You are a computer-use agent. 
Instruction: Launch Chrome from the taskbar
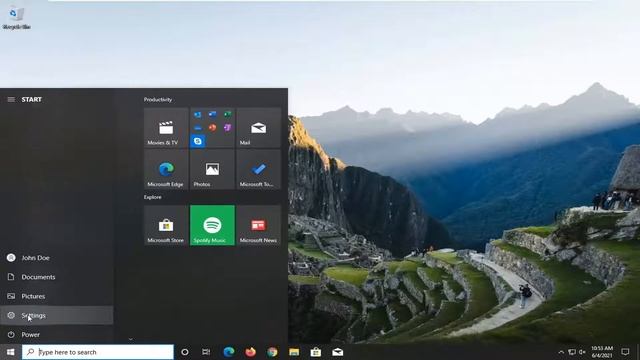[x=272, y=352]
